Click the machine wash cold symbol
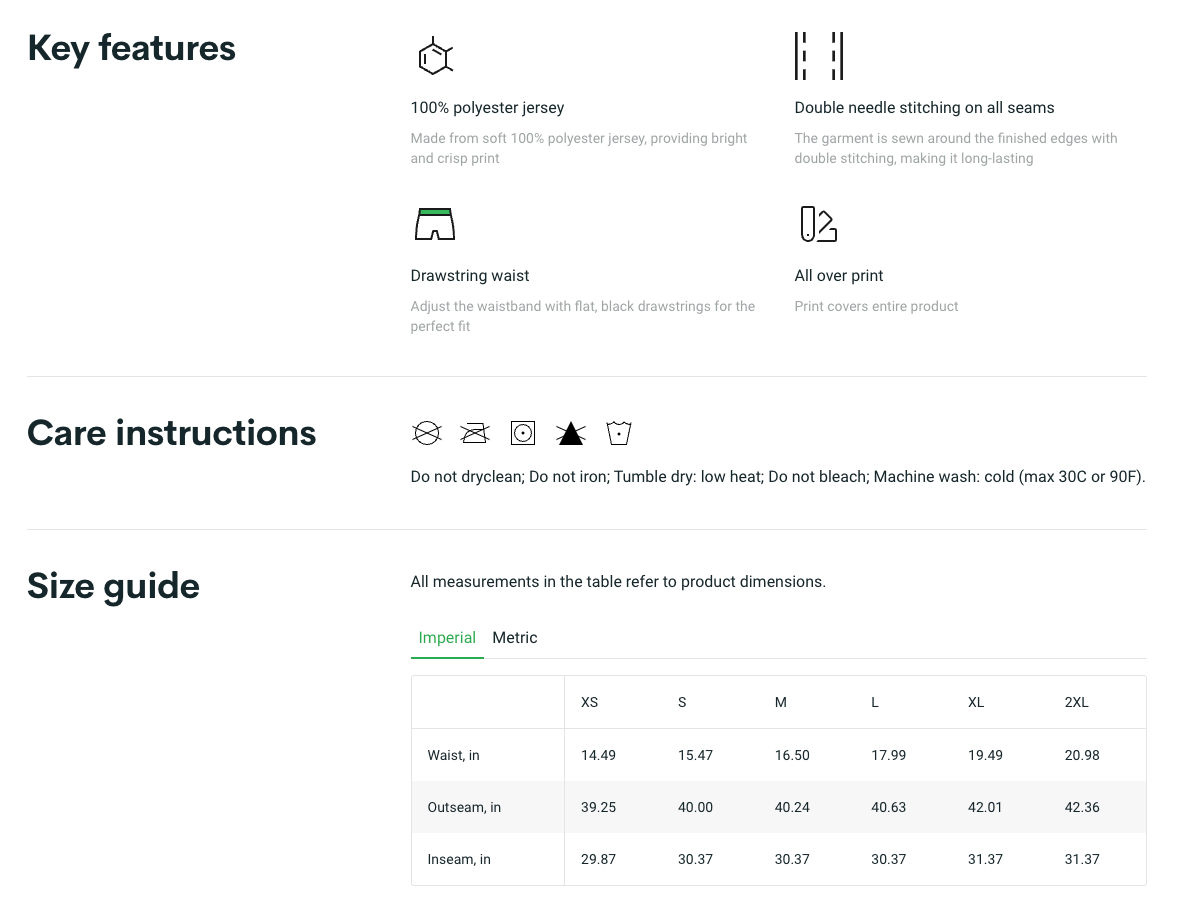 click(x=619, y=433)
